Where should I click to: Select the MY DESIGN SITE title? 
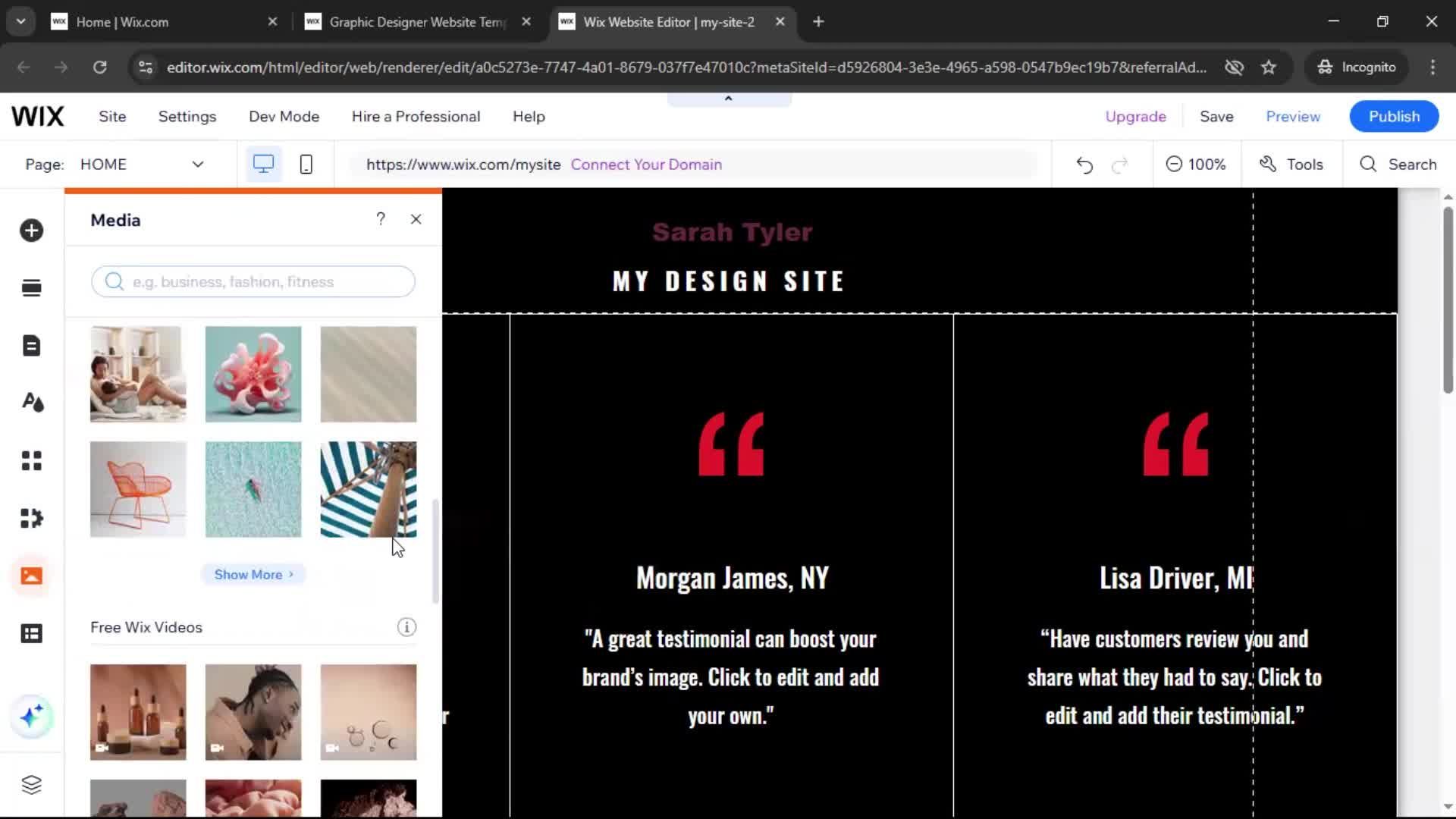click(x=728, y=281)
